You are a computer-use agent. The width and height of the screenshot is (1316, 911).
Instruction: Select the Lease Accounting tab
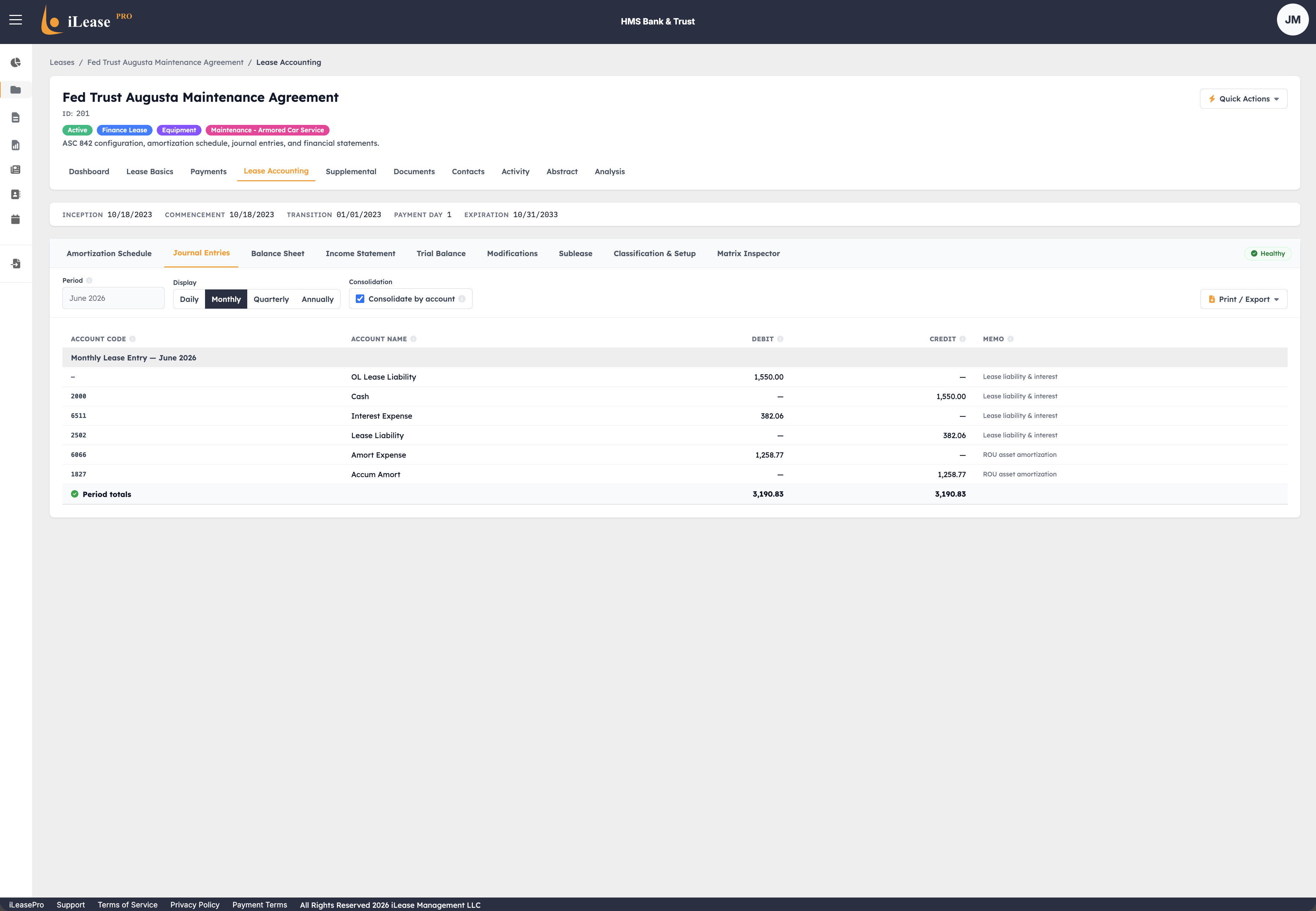(x=276, y=171)
